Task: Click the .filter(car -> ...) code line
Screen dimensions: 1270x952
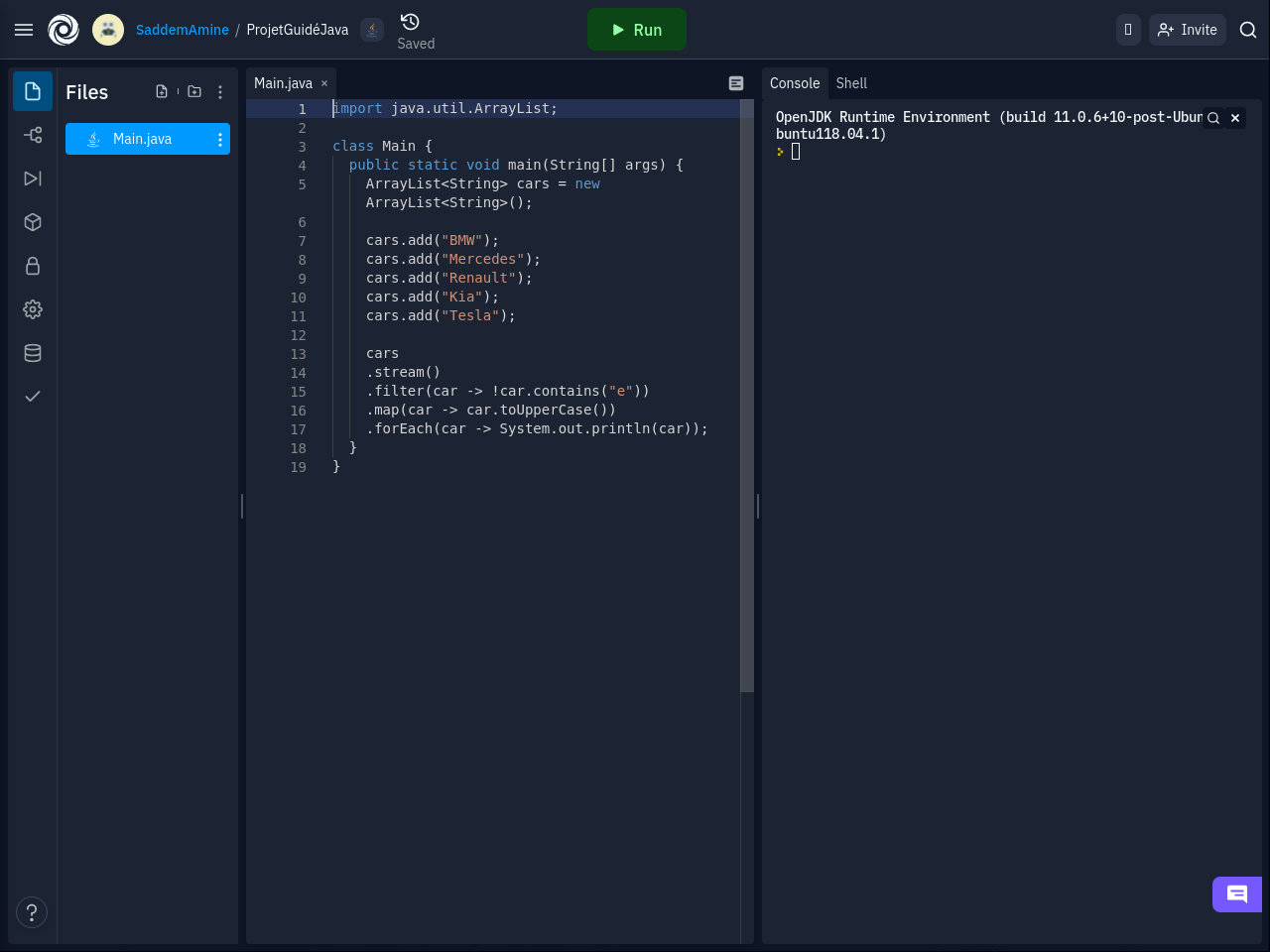Action: tap(508, 391)
